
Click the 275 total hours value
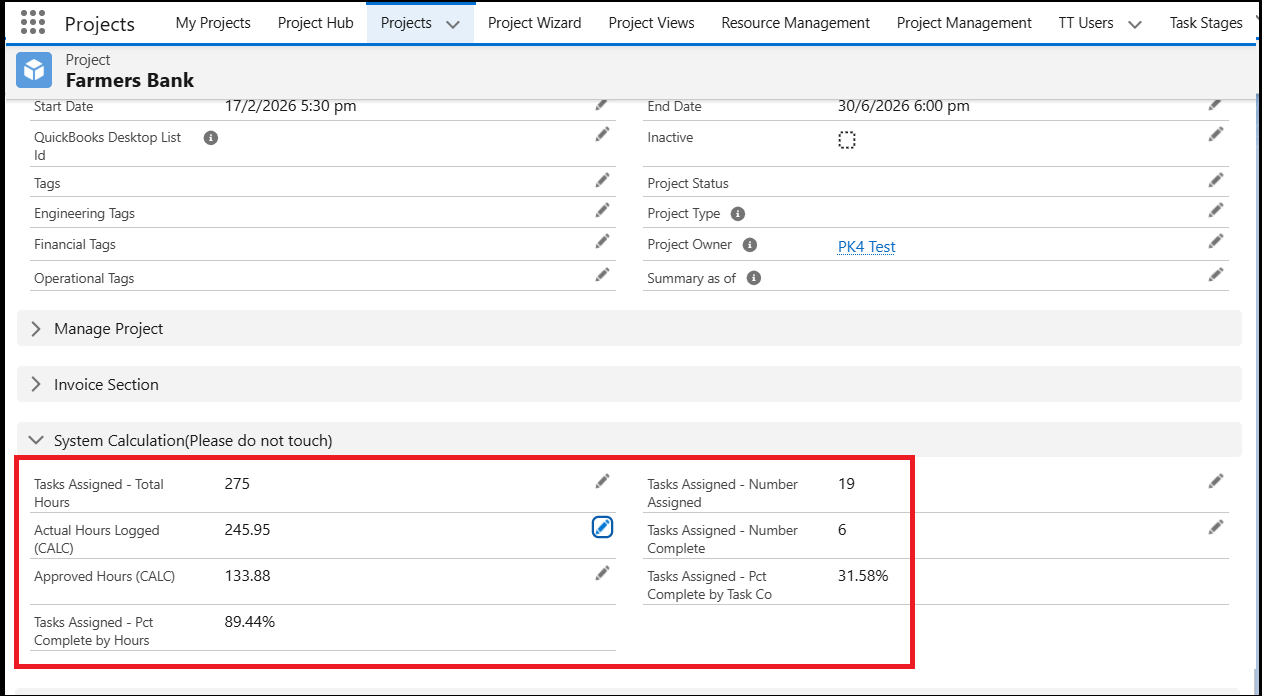pyautogui.click(x=237, y=484)
